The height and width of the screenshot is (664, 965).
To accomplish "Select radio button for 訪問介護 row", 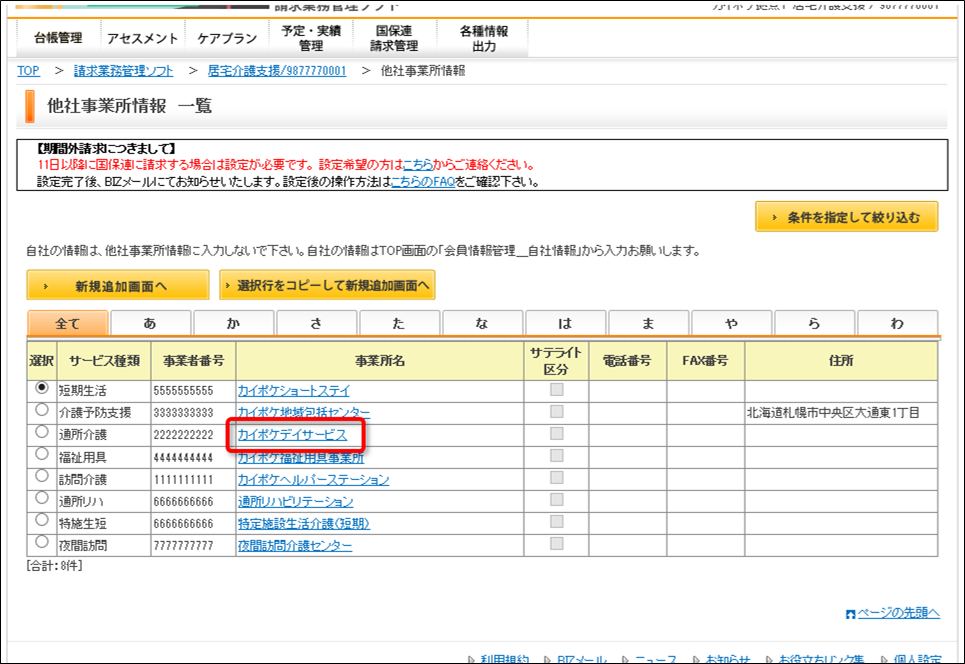I will tap(41, 476).
